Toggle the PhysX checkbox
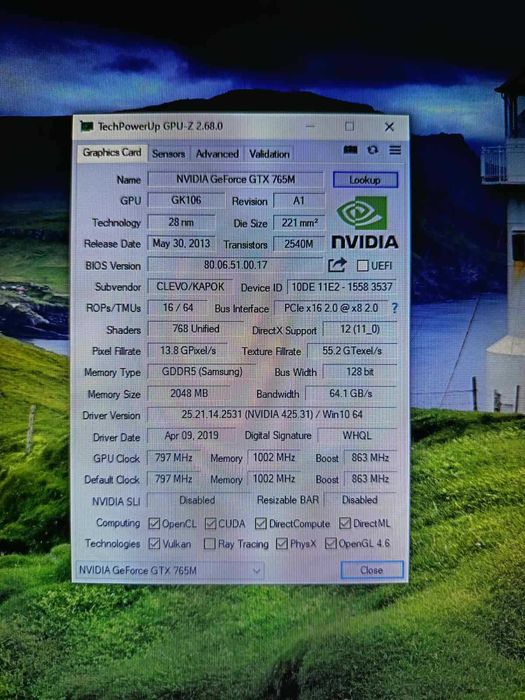This screenshot has width=525, height=700. pos(281,543)
